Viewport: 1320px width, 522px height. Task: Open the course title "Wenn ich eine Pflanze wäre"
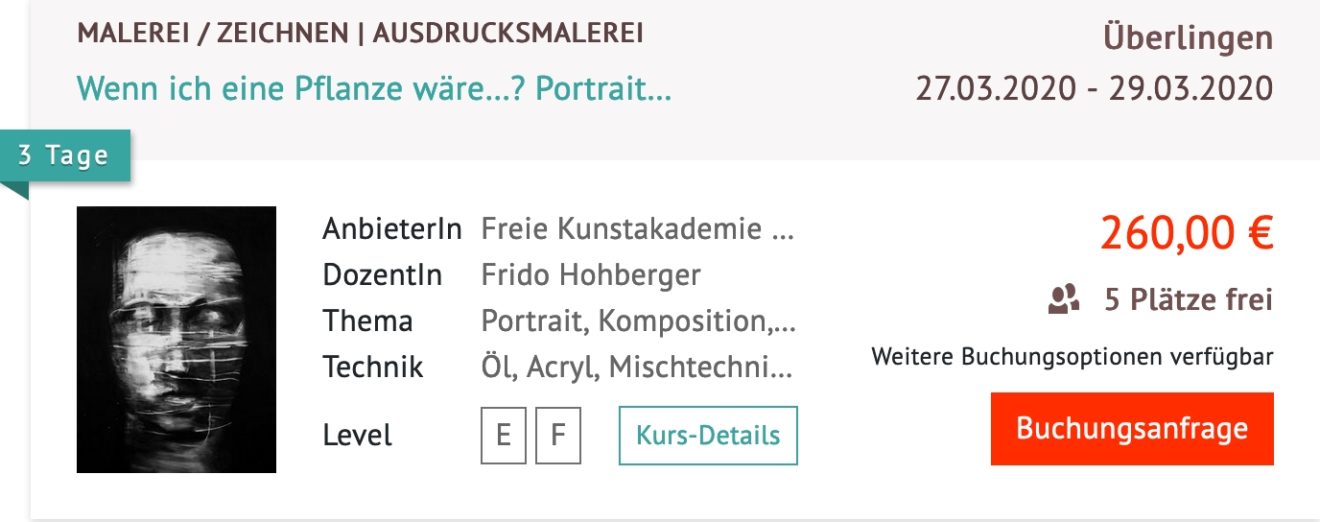pos(373,89)
